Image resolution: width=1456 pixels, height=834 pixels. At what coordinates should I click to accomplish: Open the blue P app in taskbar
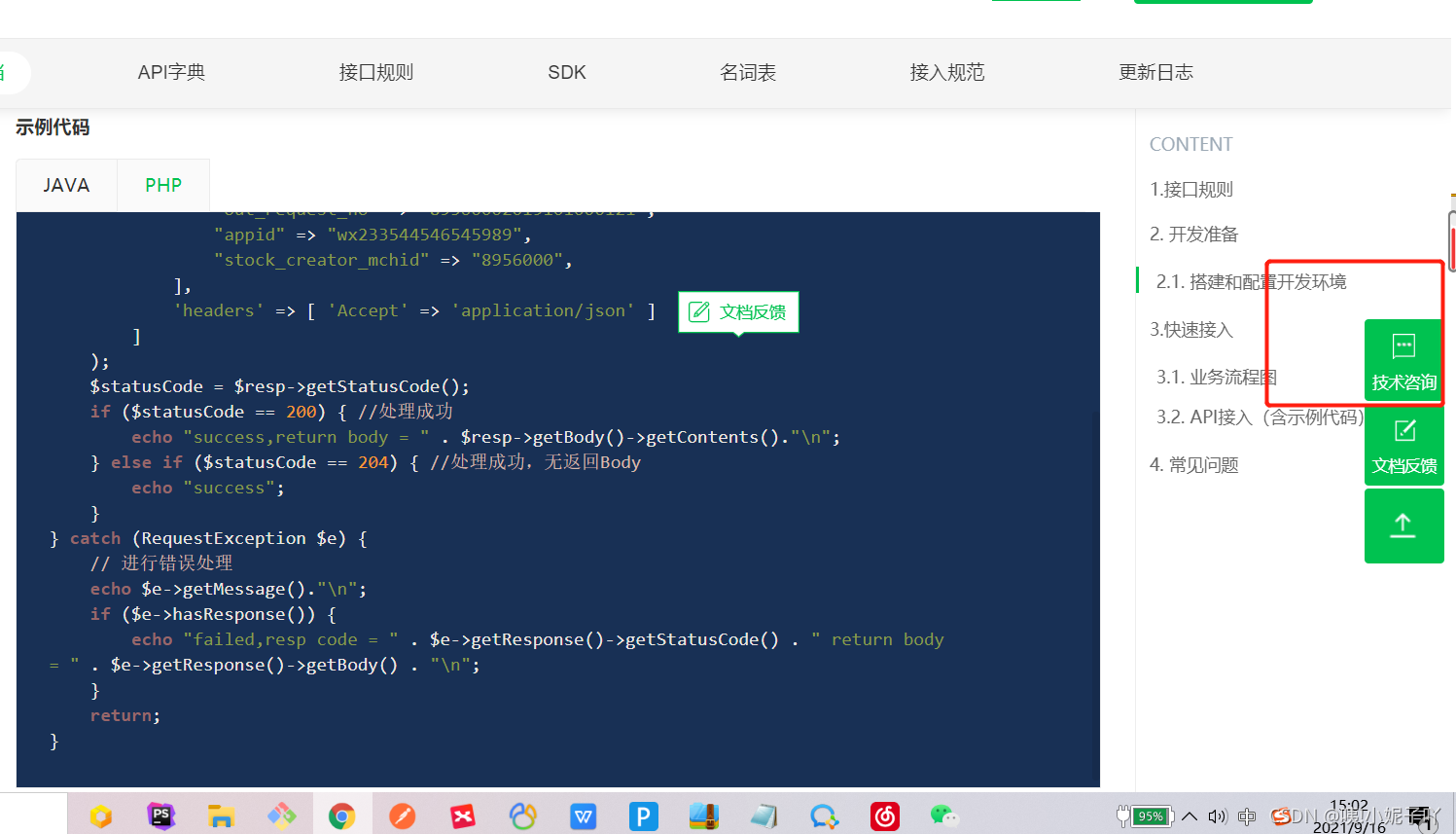tap(643, 816)
